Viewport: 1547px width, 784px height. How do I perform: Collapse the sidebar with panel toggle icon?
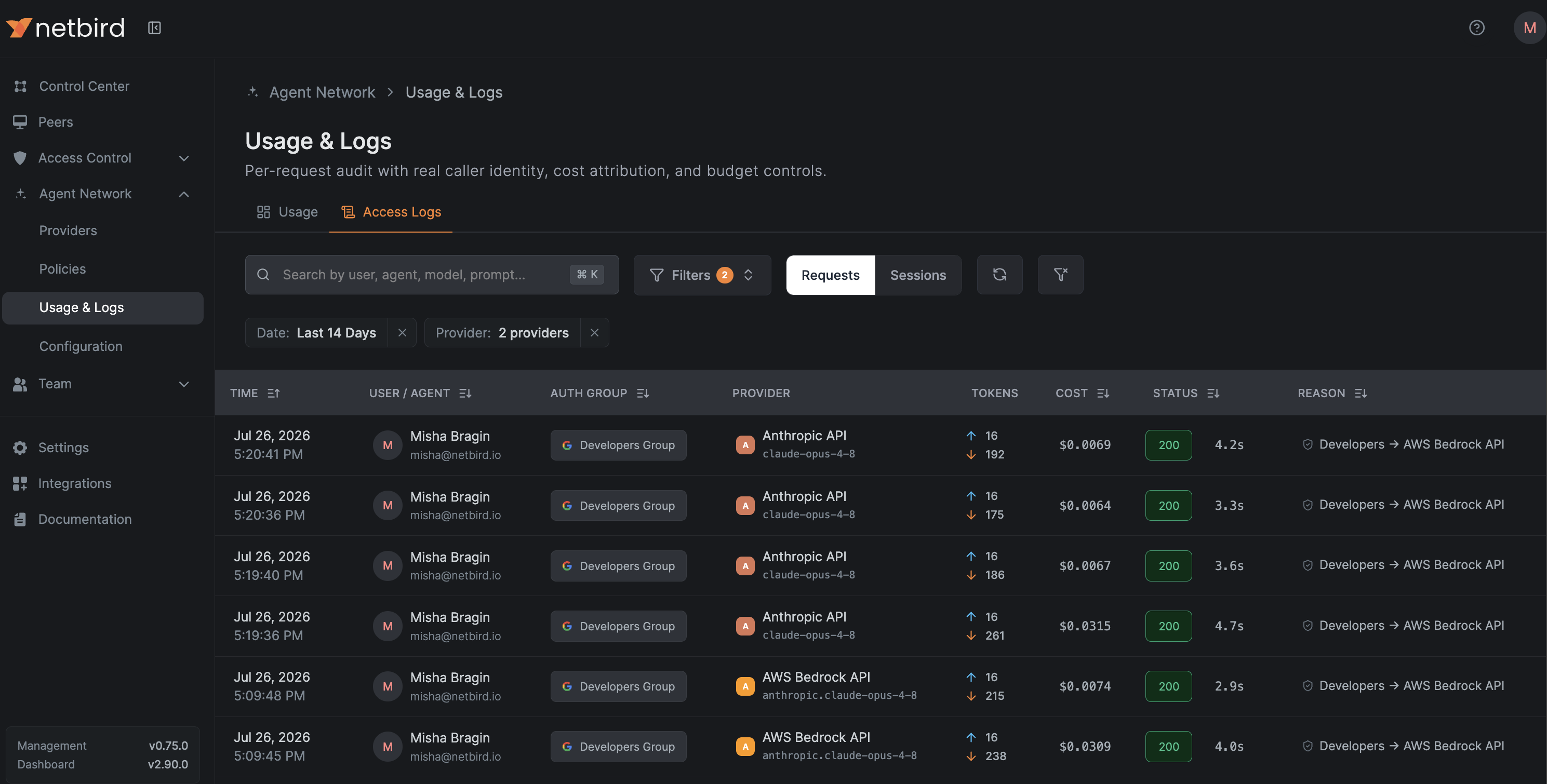[154, 28]
